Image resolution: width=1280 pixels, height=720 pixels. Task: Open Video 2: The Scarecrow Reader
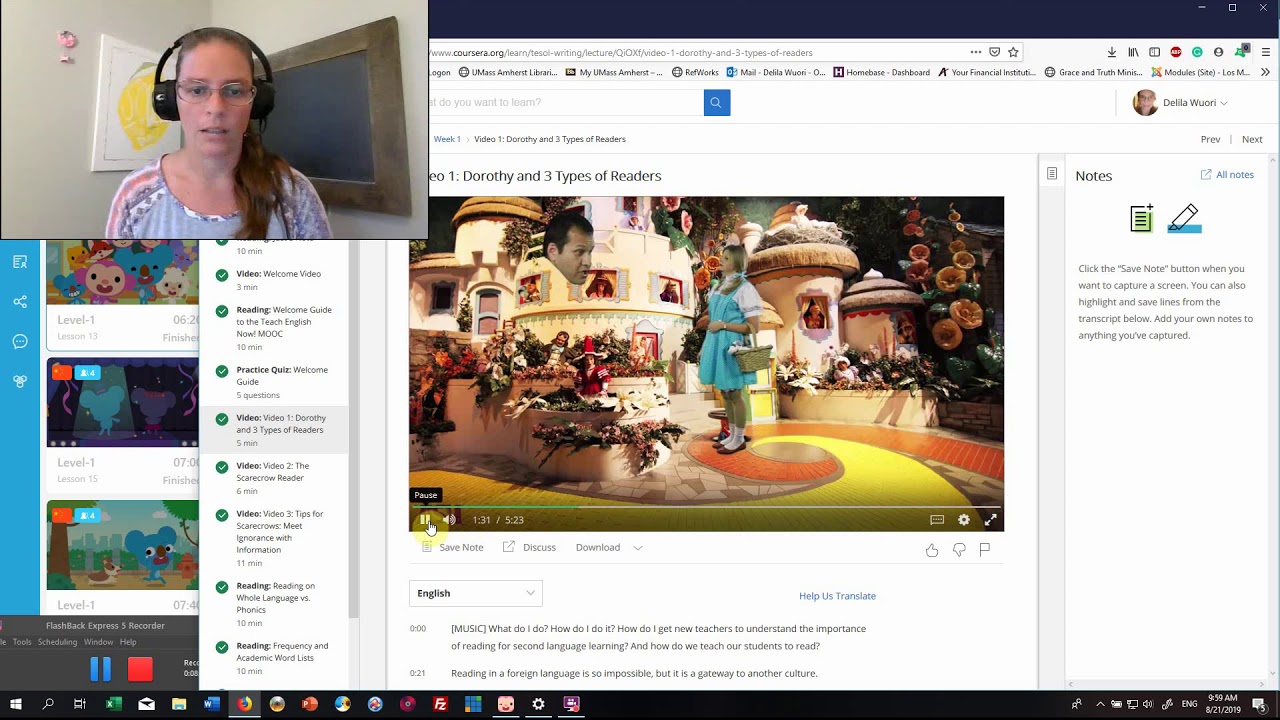(x=274, y=478)
